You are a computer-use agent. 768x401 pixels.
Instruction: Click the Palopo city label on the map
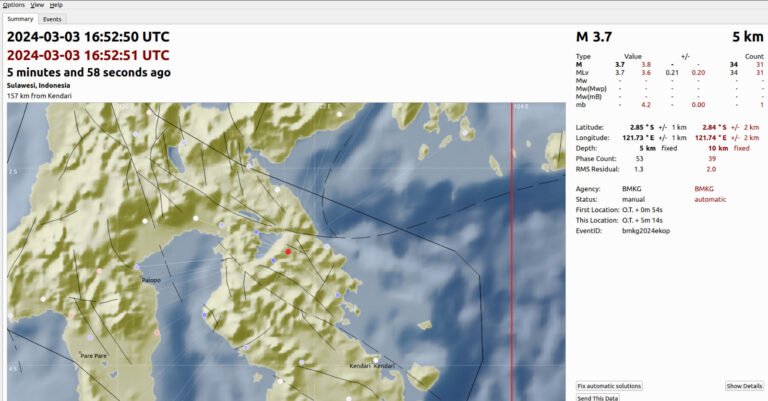click(x=151, y=280)
